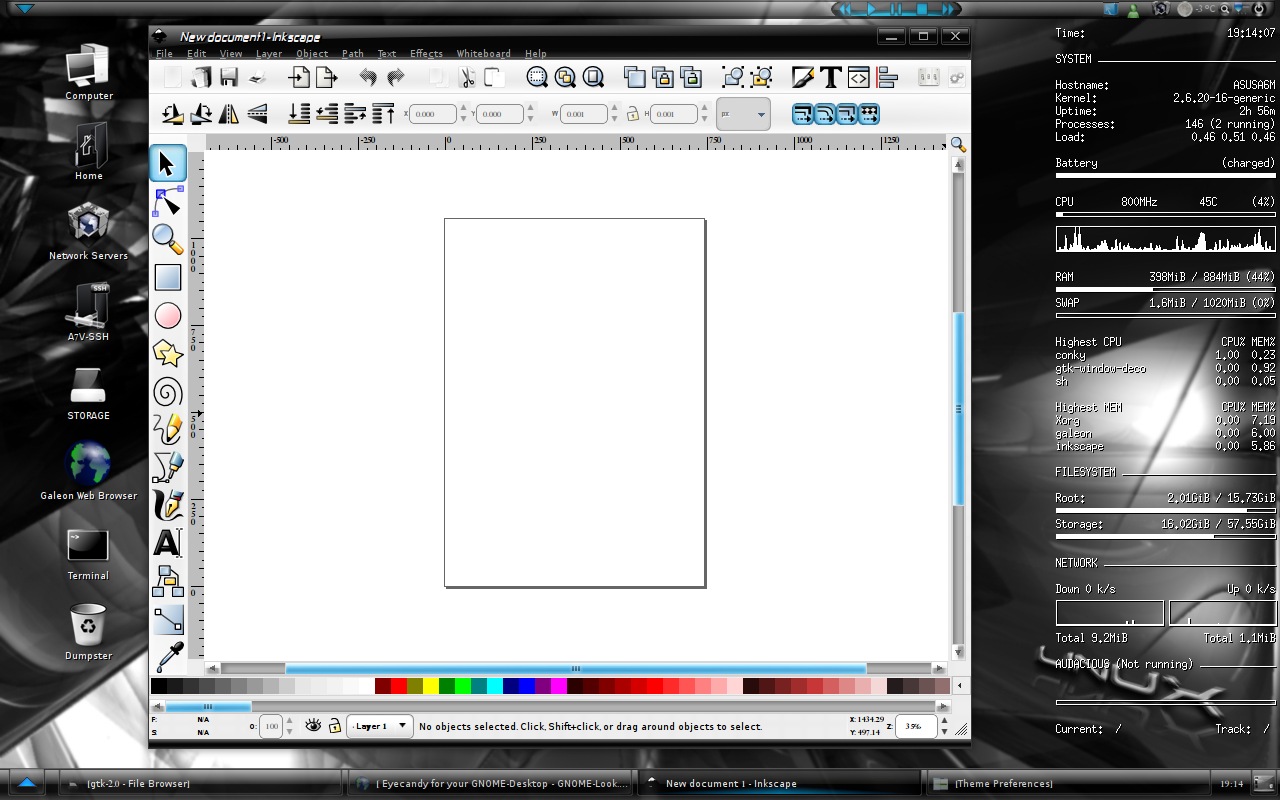
Task: Select the Pen Bezier tool
Action: point(167,467)
